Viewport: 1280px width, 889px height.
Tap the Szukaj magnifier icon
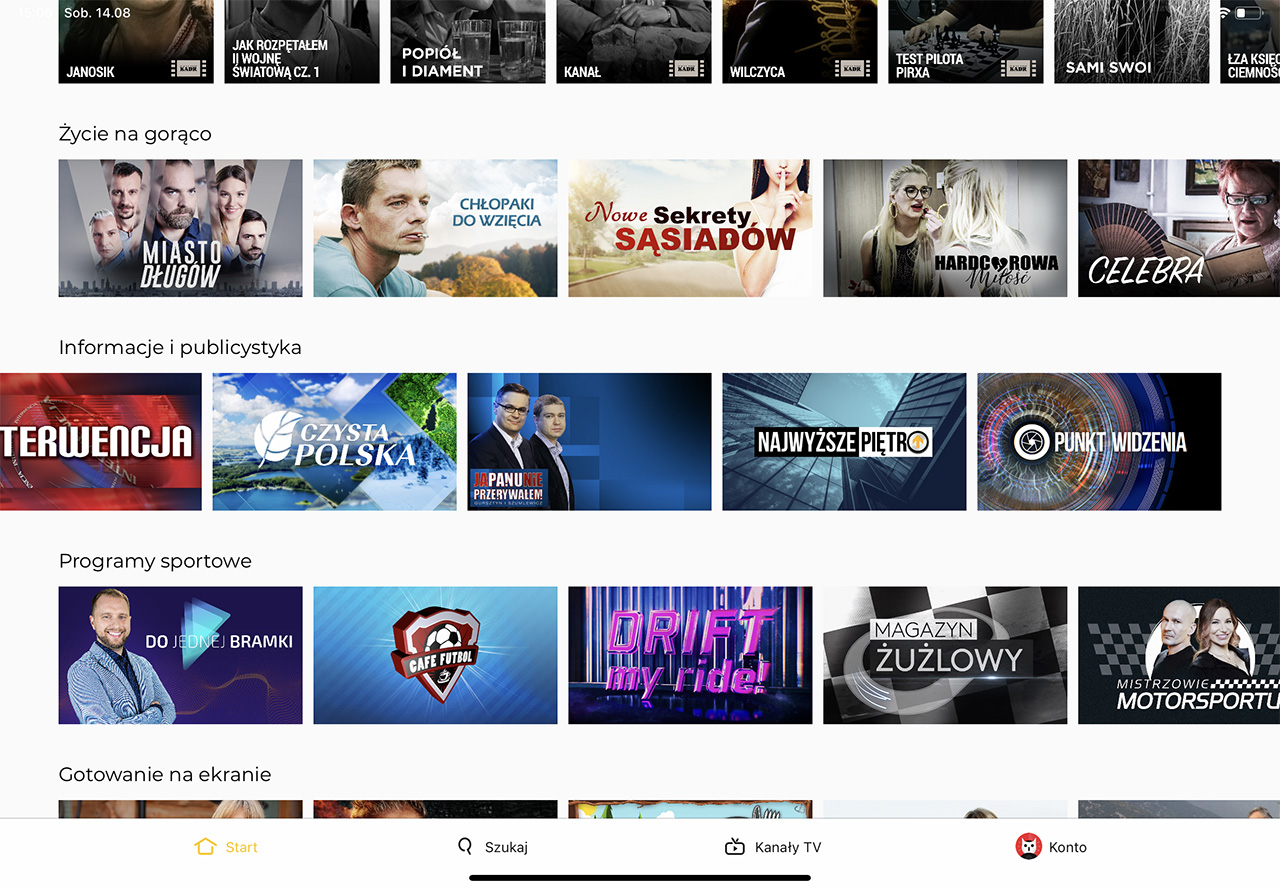pyautogui.click(x=464, y=847)
